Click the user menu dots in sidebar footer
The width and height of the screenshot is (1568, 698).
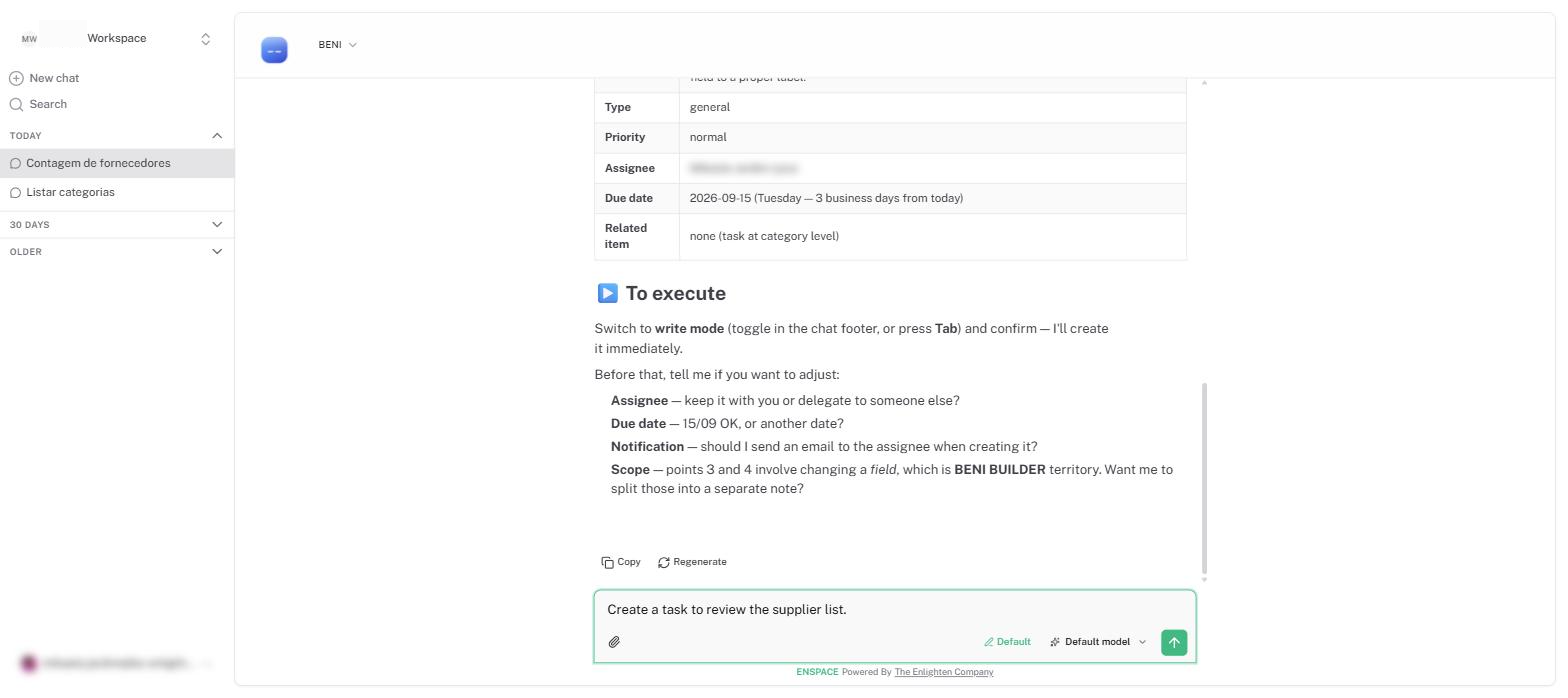click(207, 663)
